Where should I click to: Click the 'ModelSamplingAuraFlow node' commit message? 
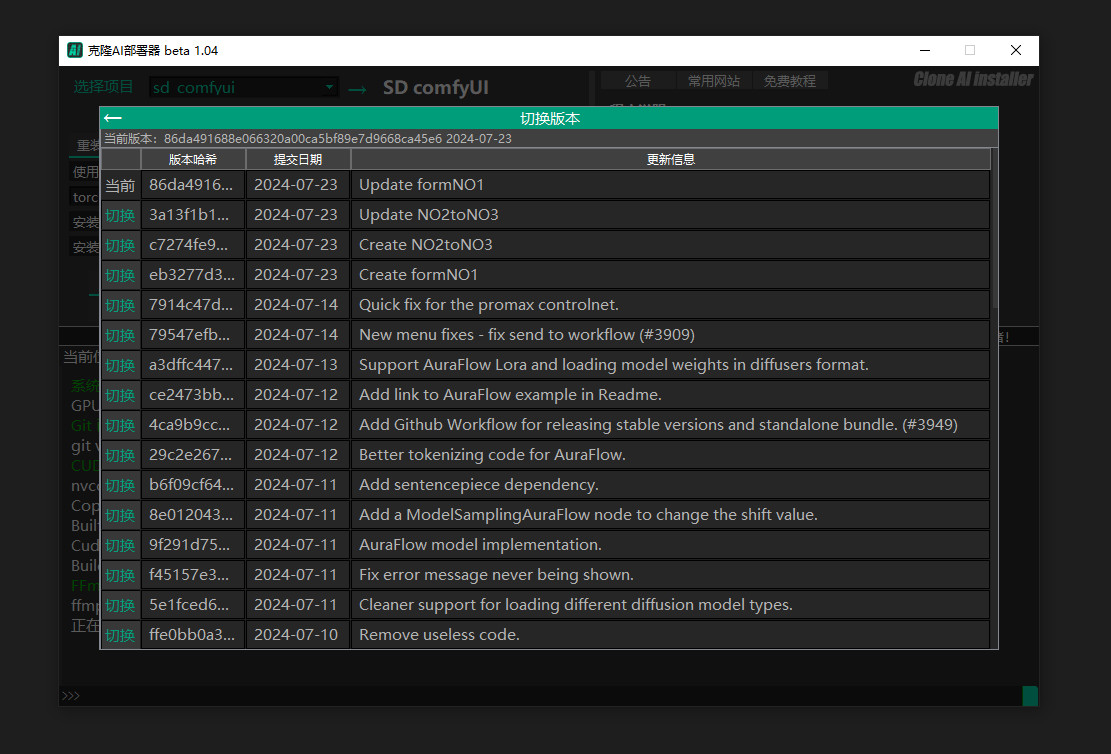[588, 514]
